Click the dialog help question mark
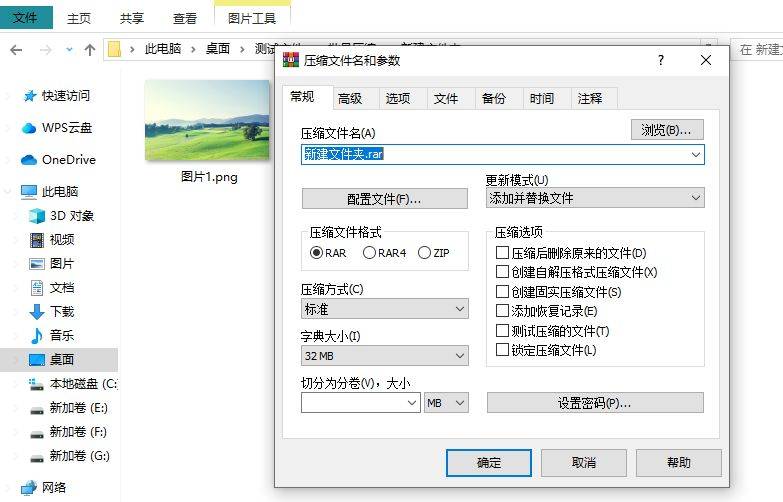Screen dimensions: 783x502 tap(661, 60)
